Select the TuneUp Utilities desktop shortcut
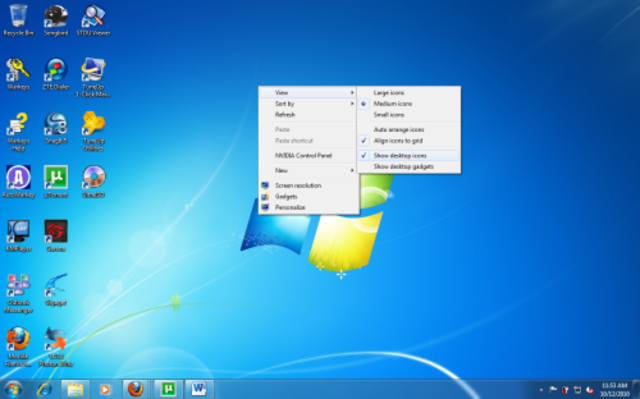This screenshot has width=640, height=399. 93,132
